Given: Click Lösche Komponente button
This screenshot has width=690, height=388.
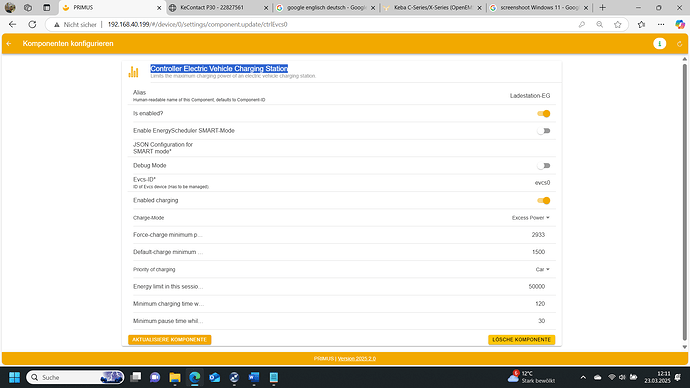Looking at the screenshot, I should (x=521, y=340).
